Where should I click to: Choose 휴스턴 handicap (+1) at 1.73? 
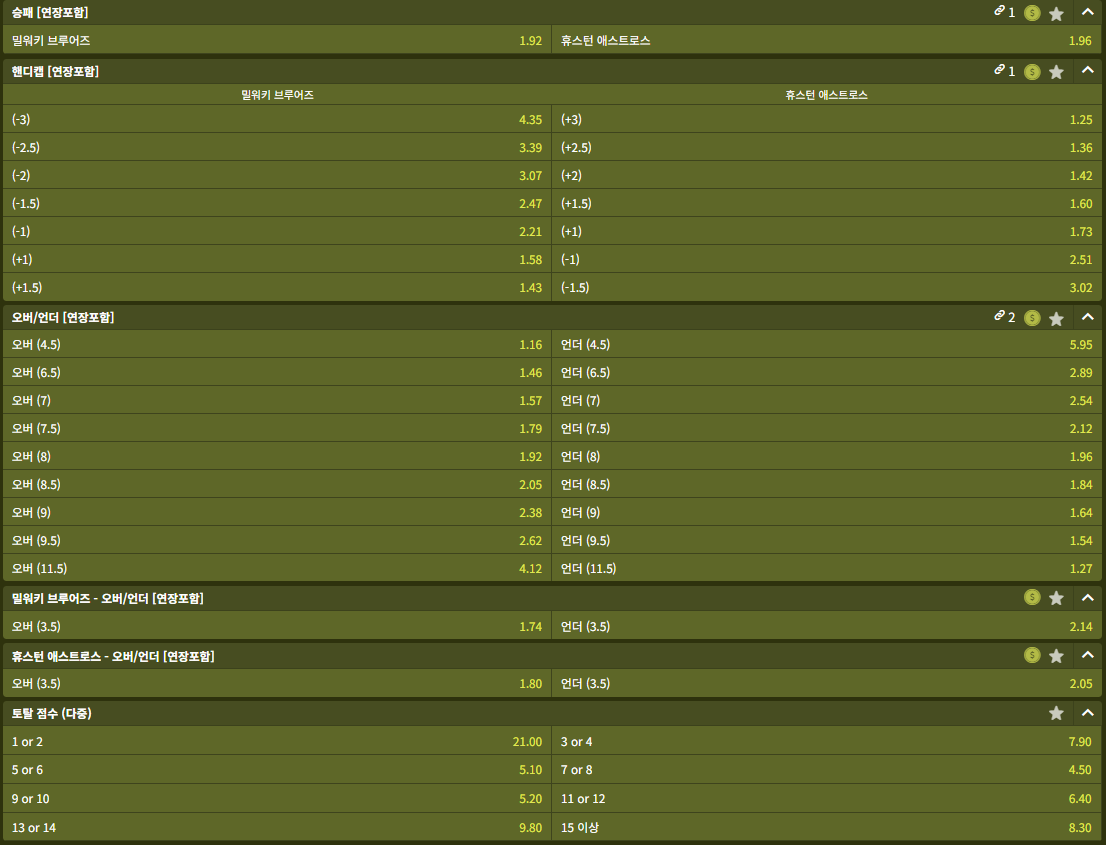coord(827,231)
